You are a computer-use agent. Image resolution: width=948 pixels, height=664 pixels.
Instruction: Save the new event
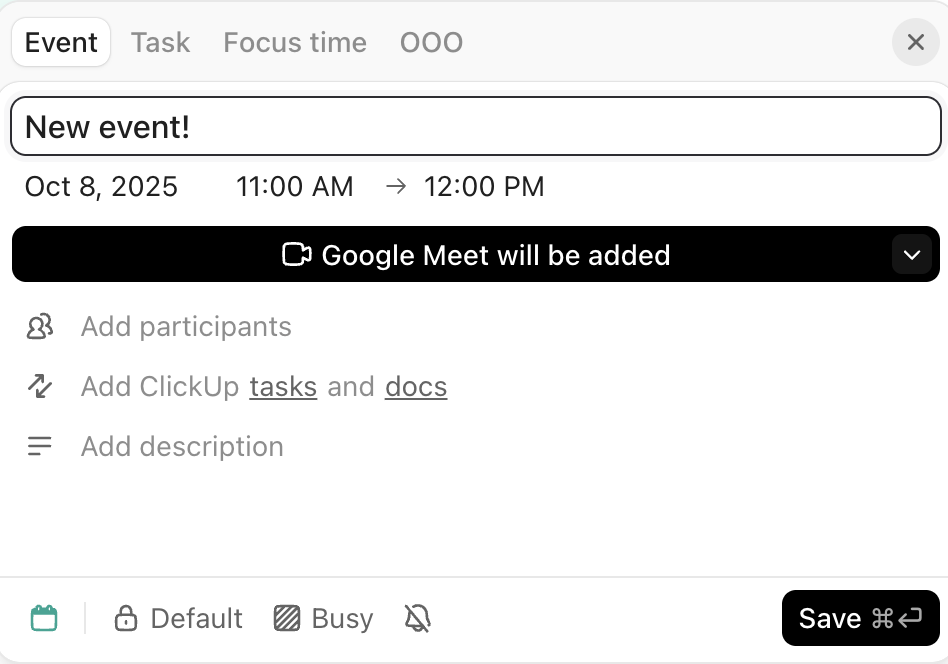point(860,618)
